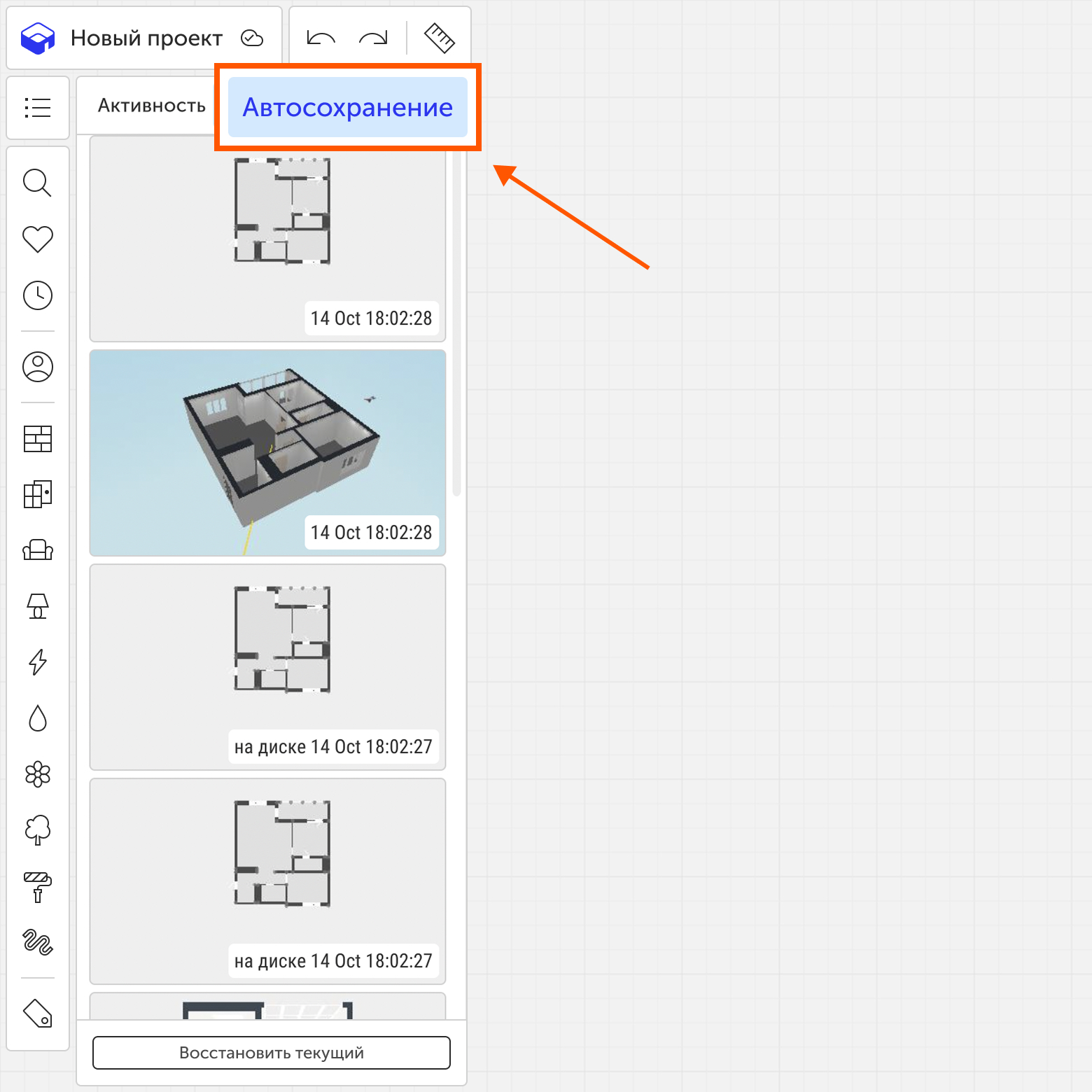This screenshot has height=1092, width=1092.
Task: Click the cloud sync status icon
Action: click(x=252, y=38)
